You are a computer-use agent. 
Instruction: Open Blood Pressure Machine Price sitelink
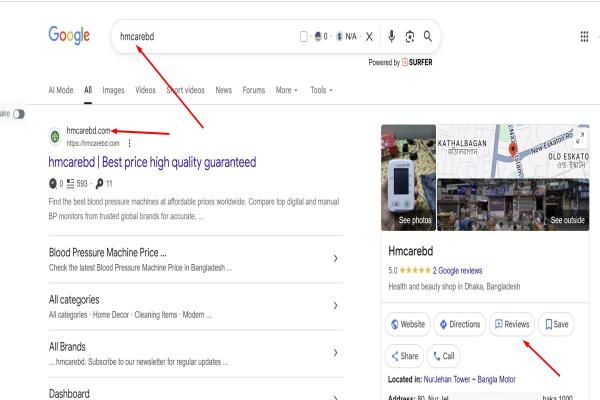point(108,253)
